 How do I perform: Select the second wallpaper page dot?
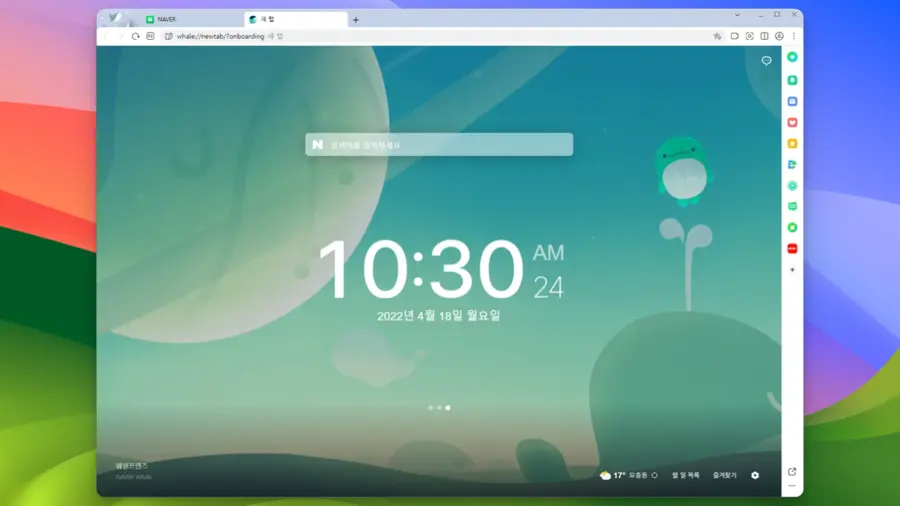click(439, 408)
